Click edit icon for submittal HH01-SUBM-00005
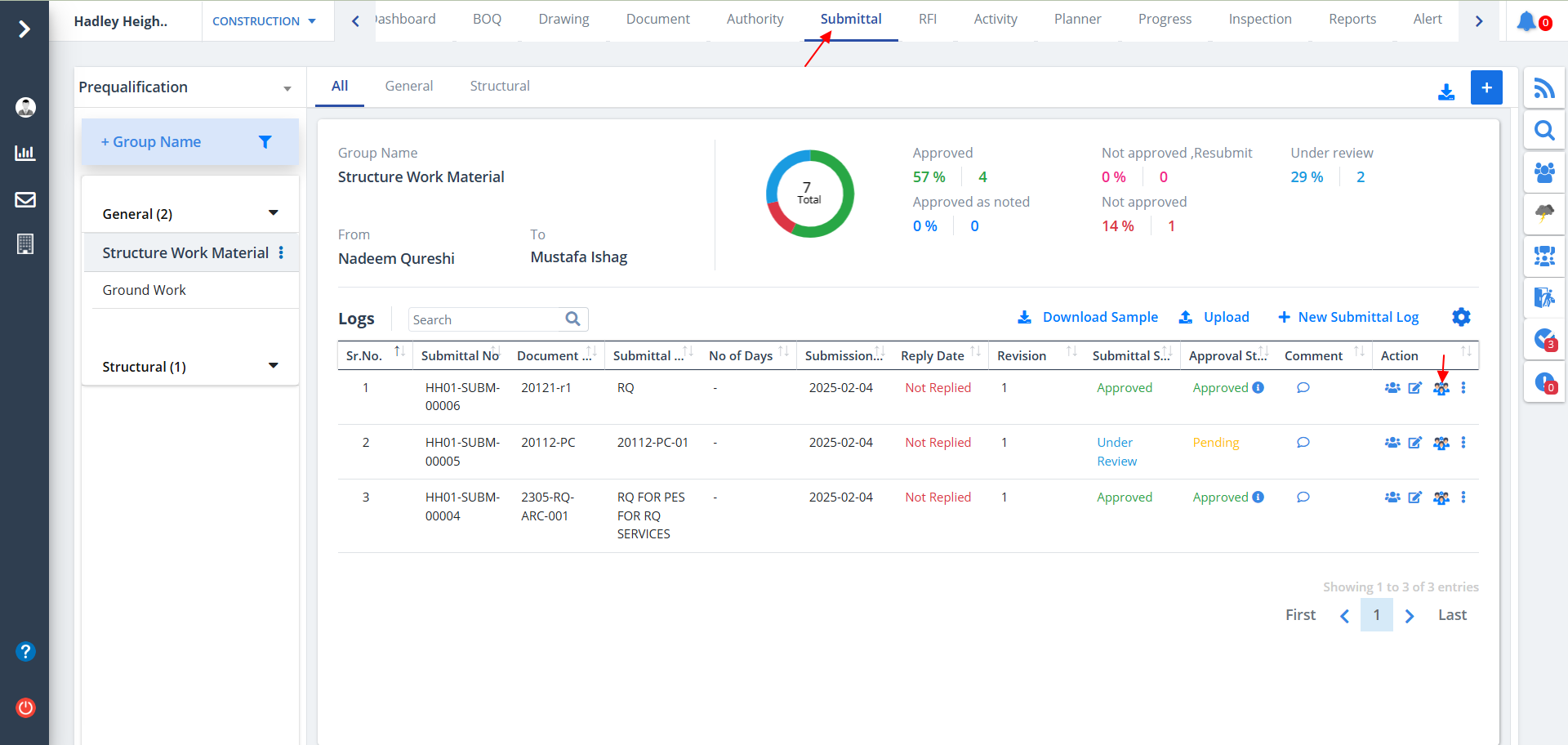This screenshot has height=745, width=1568. tap(1415, 443)
